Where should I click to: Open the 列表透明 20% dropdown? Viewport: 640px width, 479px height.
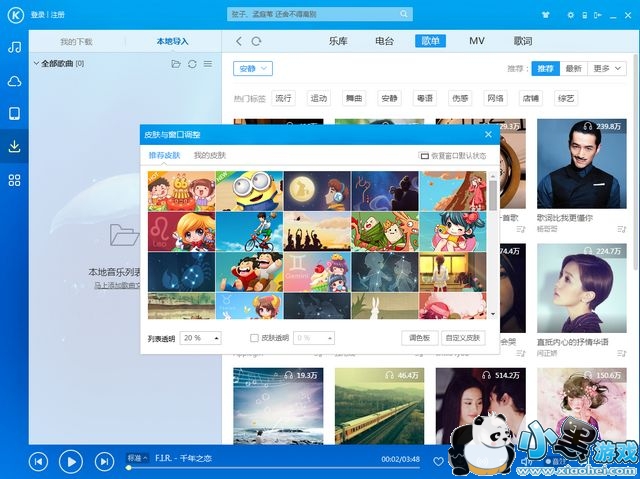pos(206,338)
